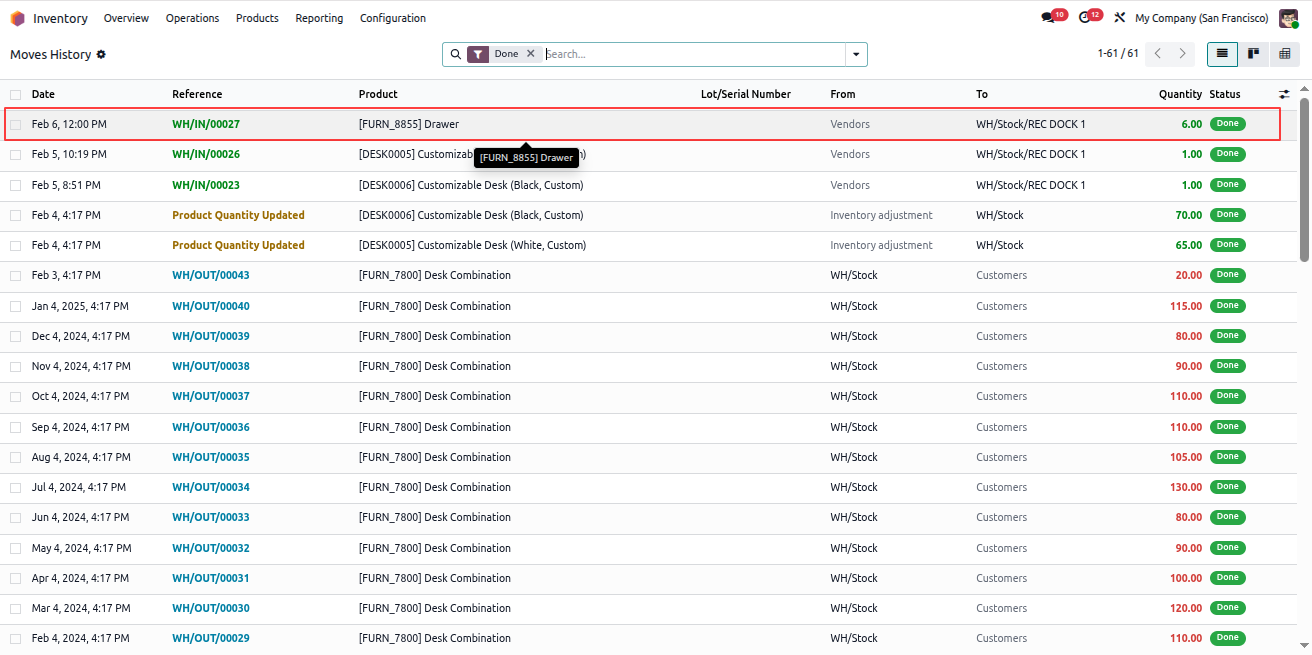Go to next page arrow
Screen dimensions: 1312x655
1182,54
